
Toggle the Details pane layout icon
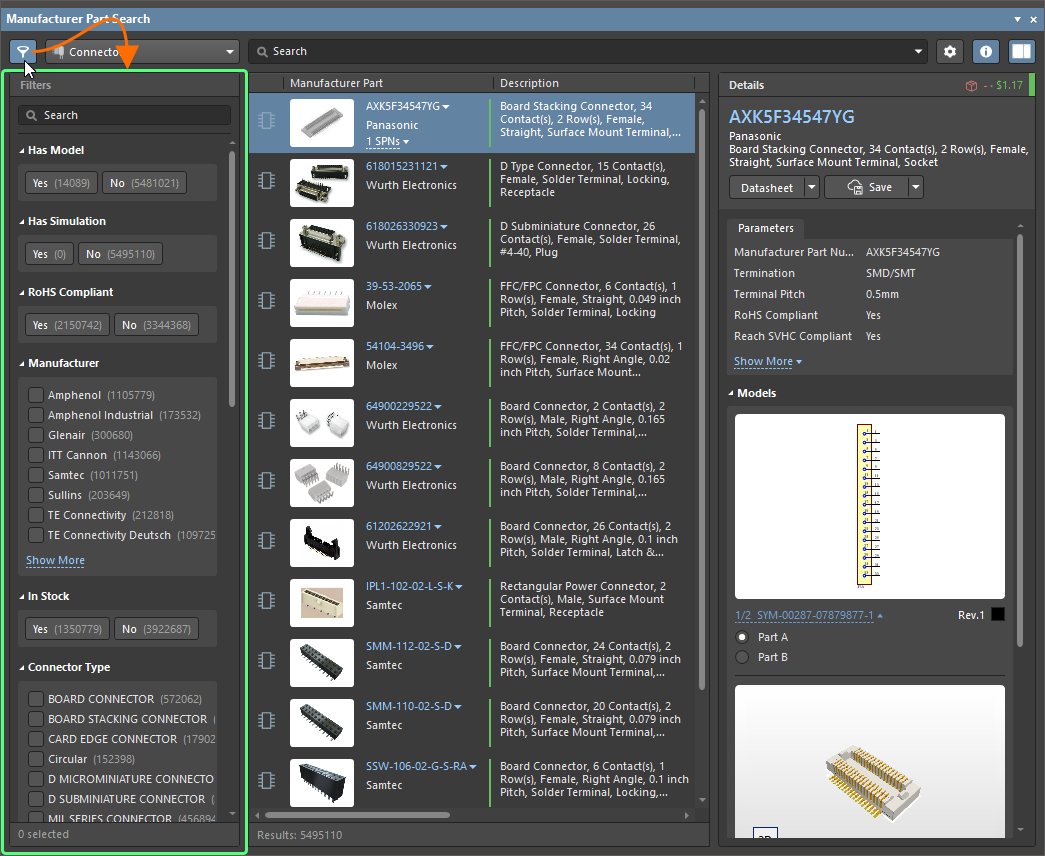[1021, 51]
